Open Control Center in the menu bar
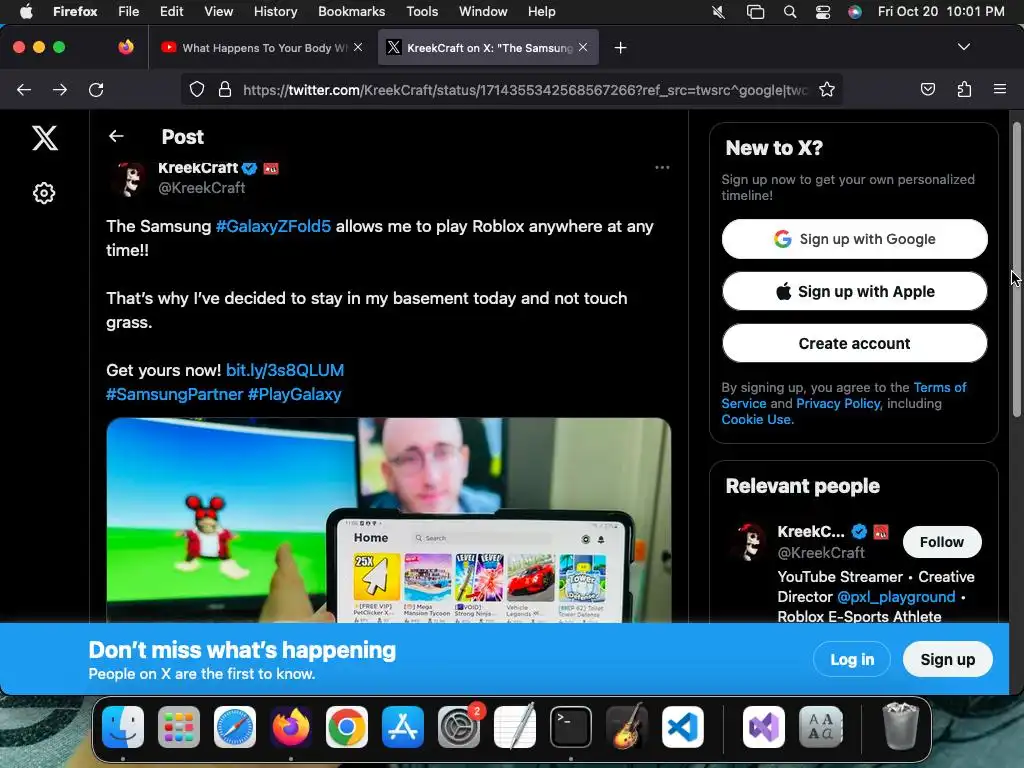 [823, 12]
